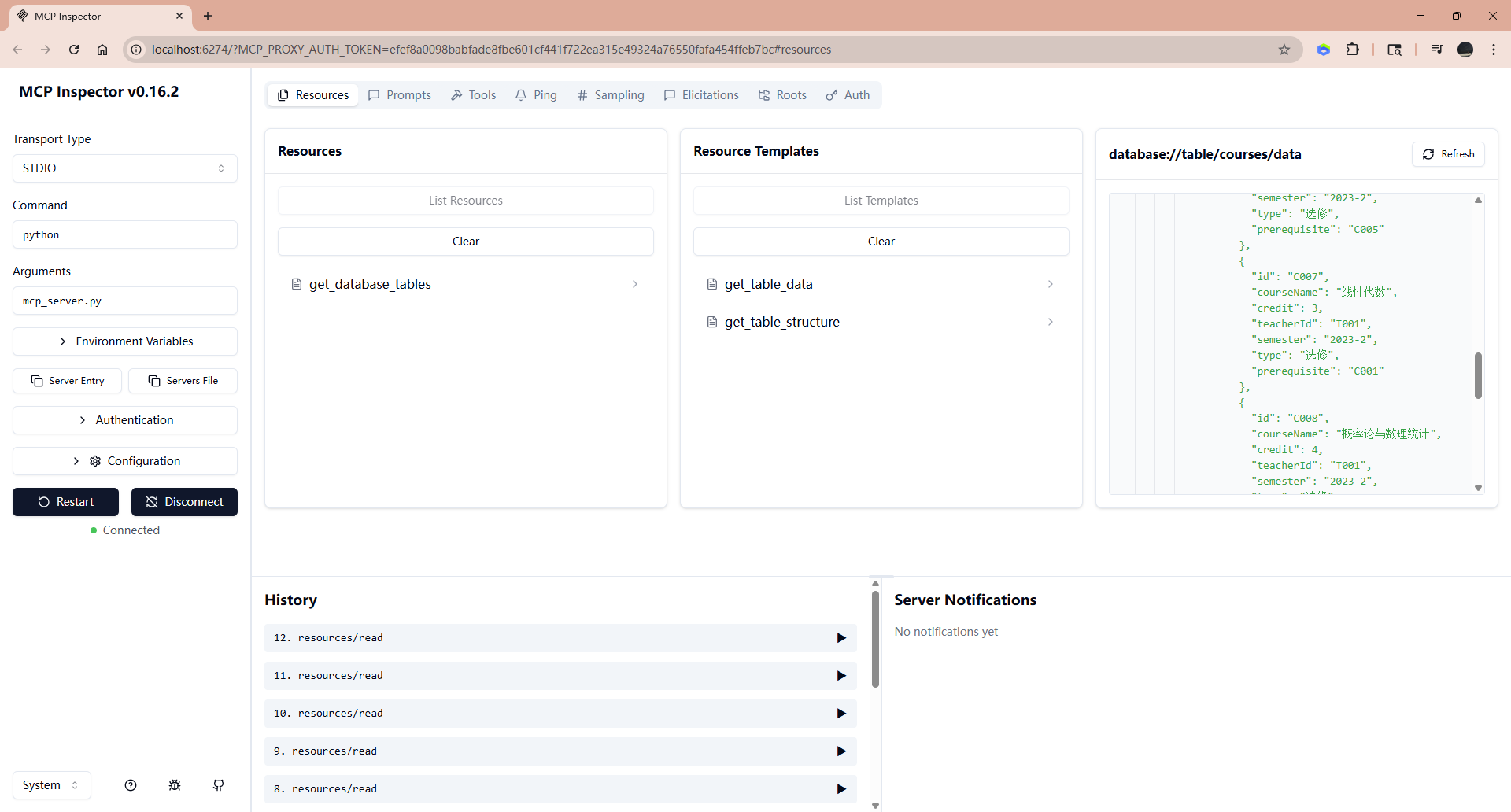Click the JSON panel scroll down arrow
The width and height of the screenshot is (1511, 812).
[x=1478, y=488]
